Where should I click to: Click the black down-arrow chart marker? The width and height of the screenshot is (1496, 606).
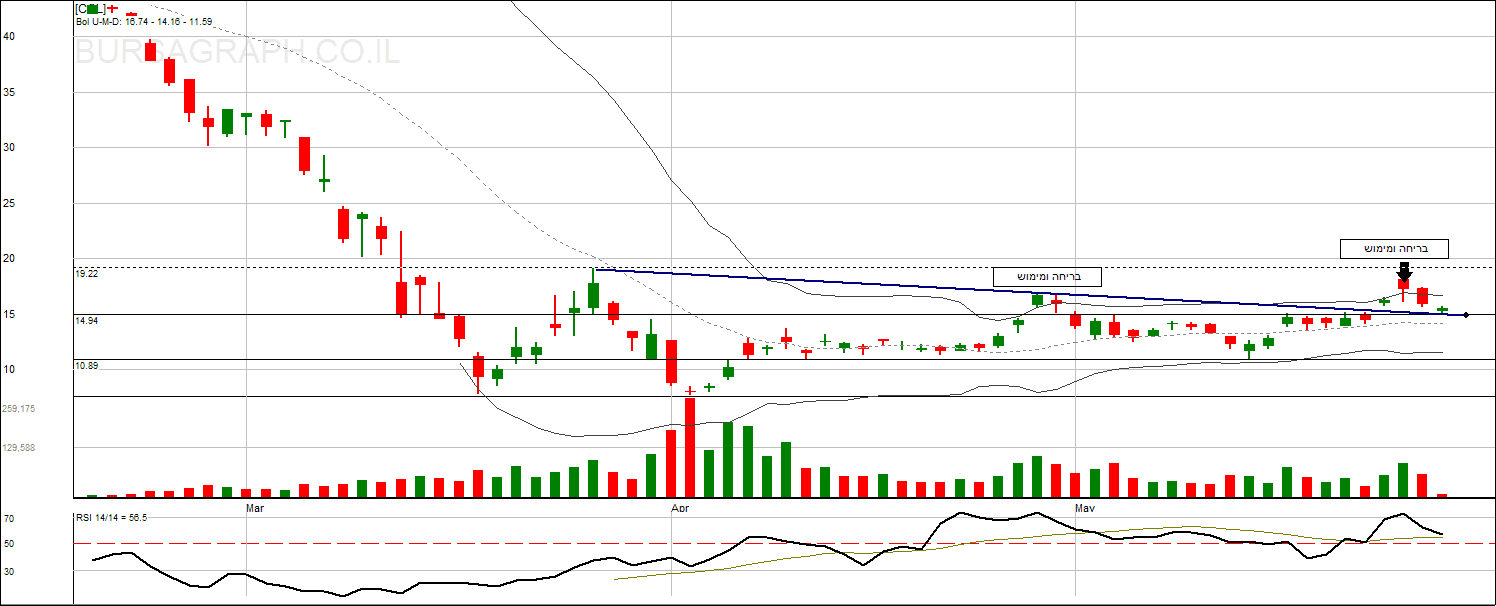click(x=1404, y=272)
